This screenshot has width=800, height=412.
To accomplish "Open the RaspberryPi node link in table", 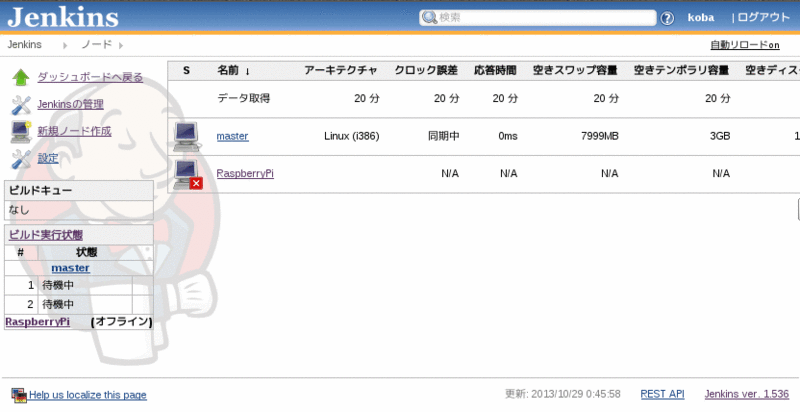I will click(245, 173).
